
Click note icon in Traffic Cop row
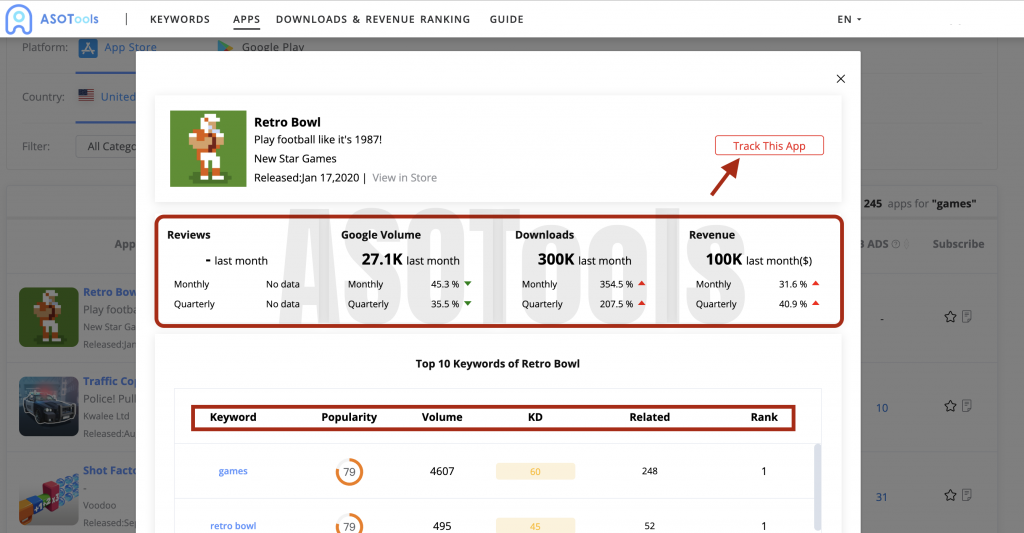967,406
